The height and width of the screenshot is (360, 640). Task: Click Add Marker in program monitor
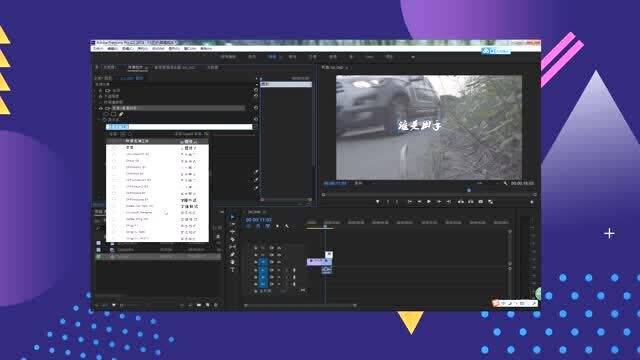tap(377, 202)
